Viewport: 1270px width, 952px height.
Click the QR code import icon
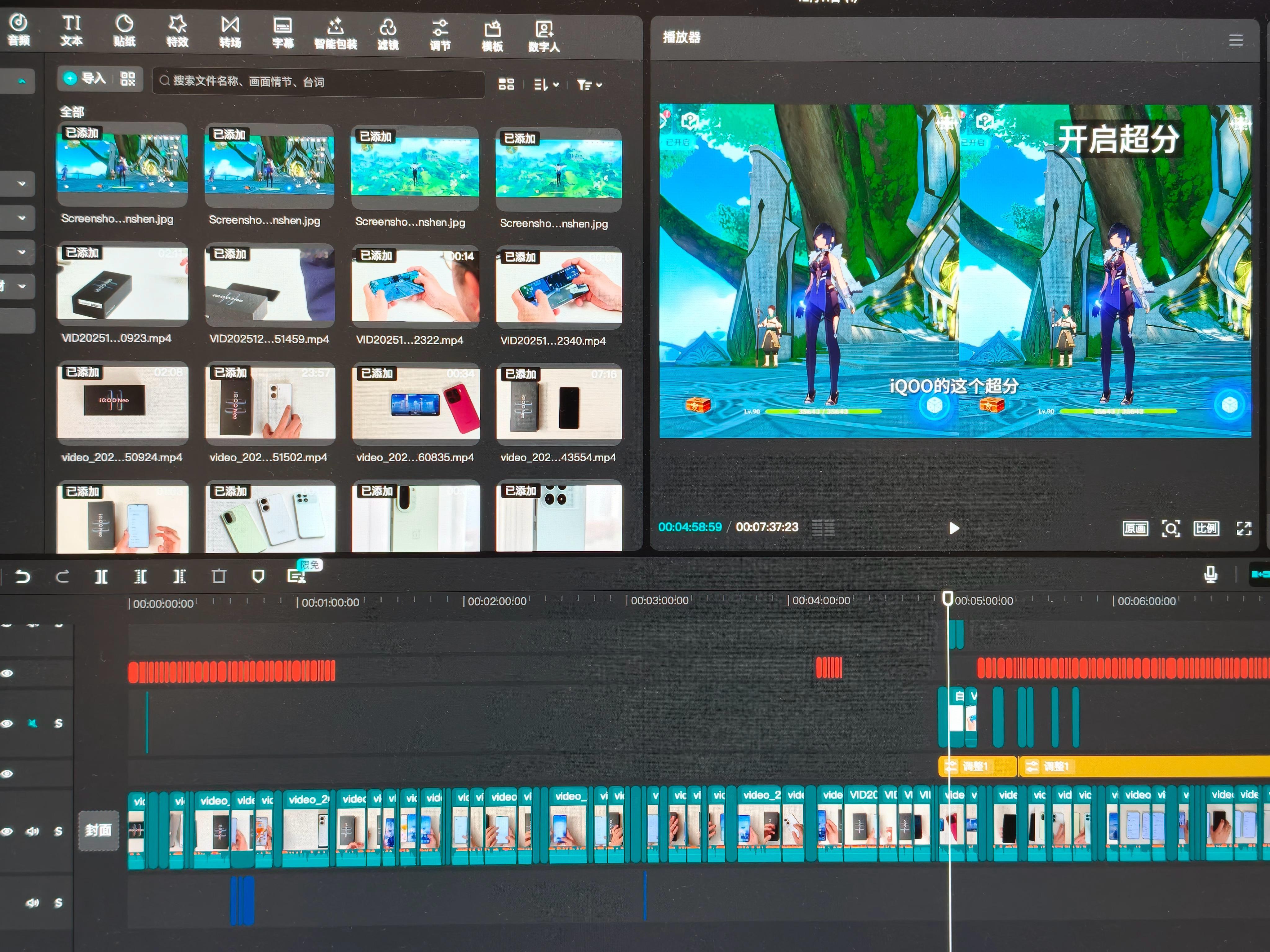[128, 79]
